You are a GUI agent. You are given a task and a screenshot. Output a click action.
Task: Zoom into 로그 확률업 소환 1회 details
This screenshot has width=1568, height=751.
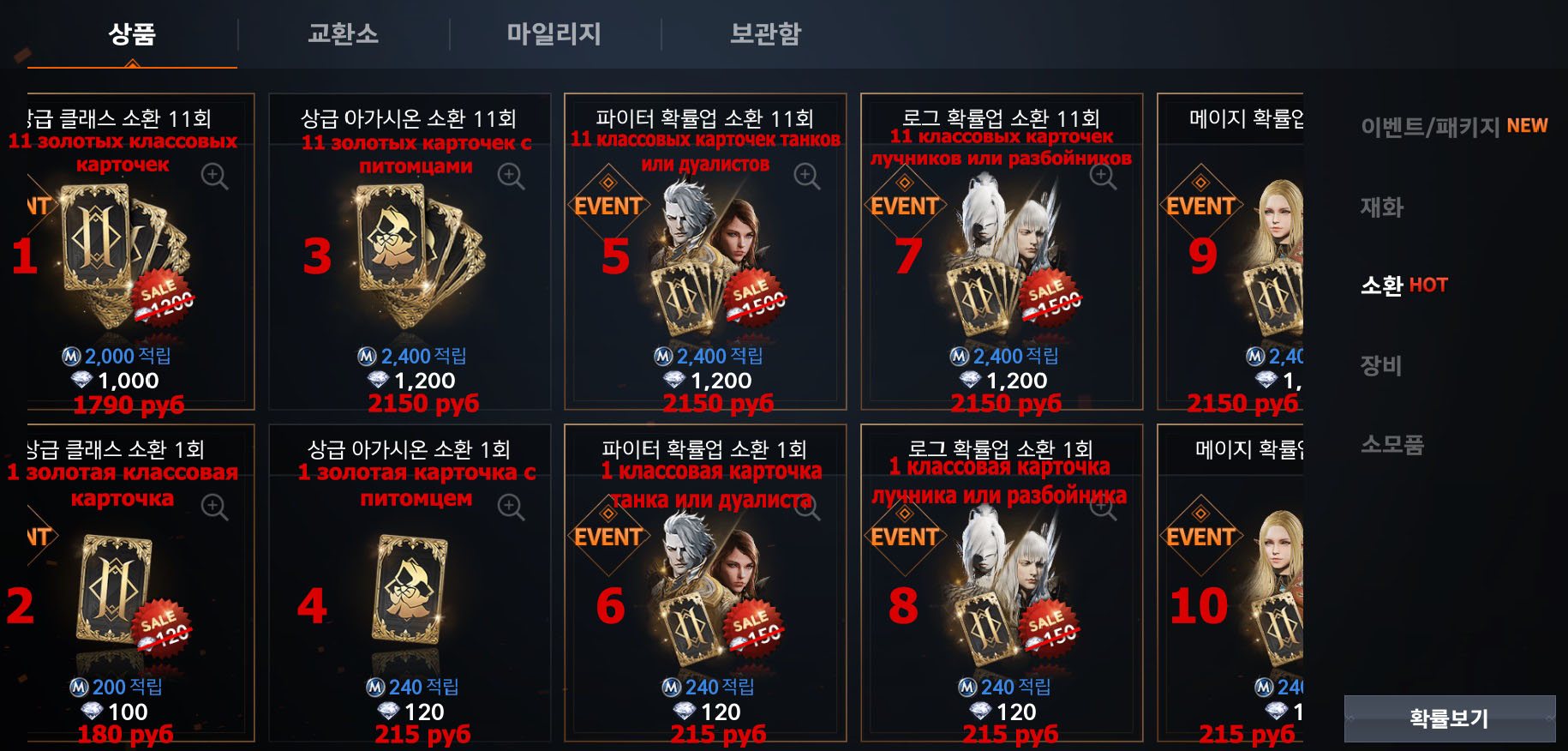(x=1103, y=508)
